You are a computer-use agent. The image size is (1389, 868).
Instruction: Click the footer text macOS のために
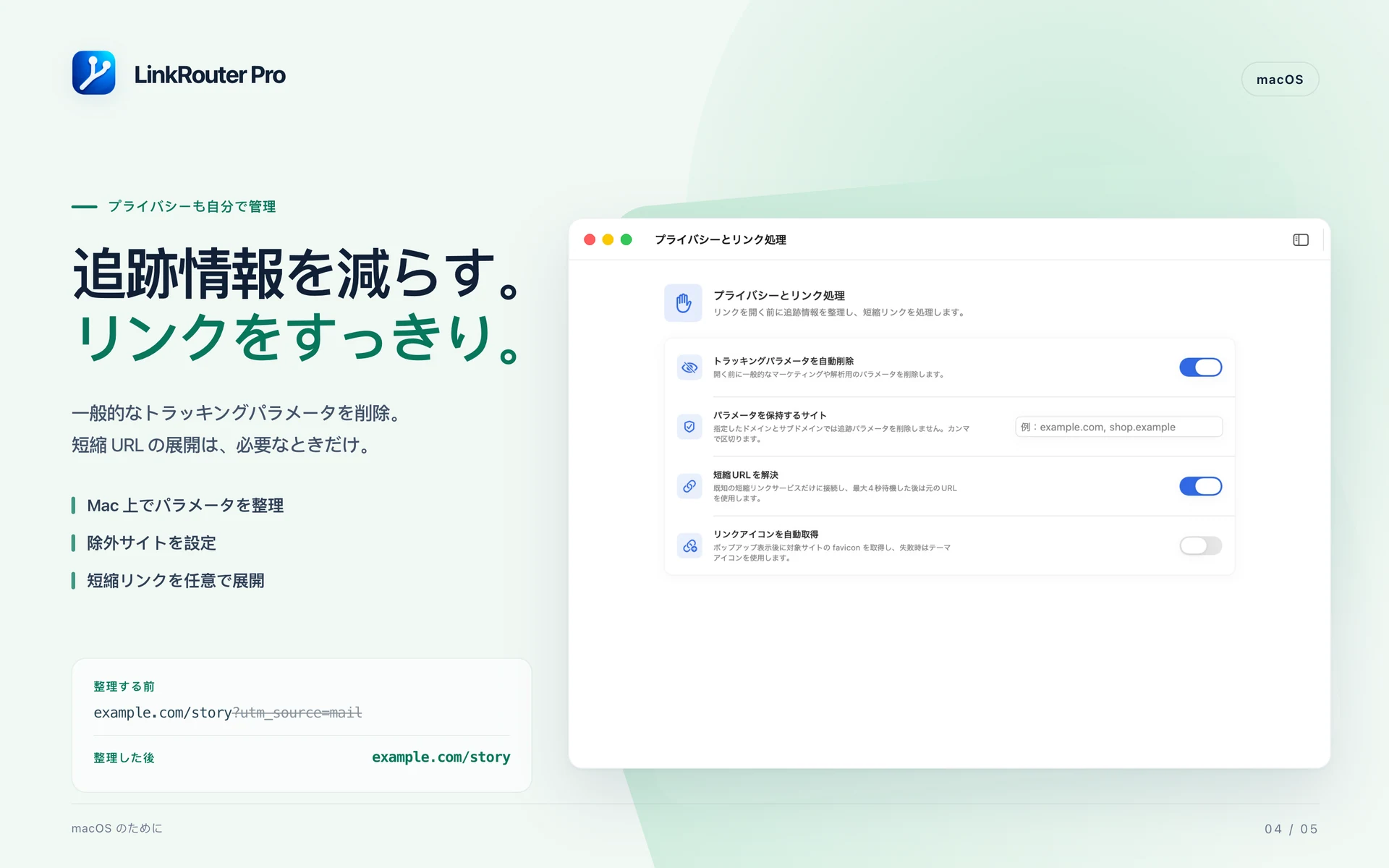coord(117,828)
